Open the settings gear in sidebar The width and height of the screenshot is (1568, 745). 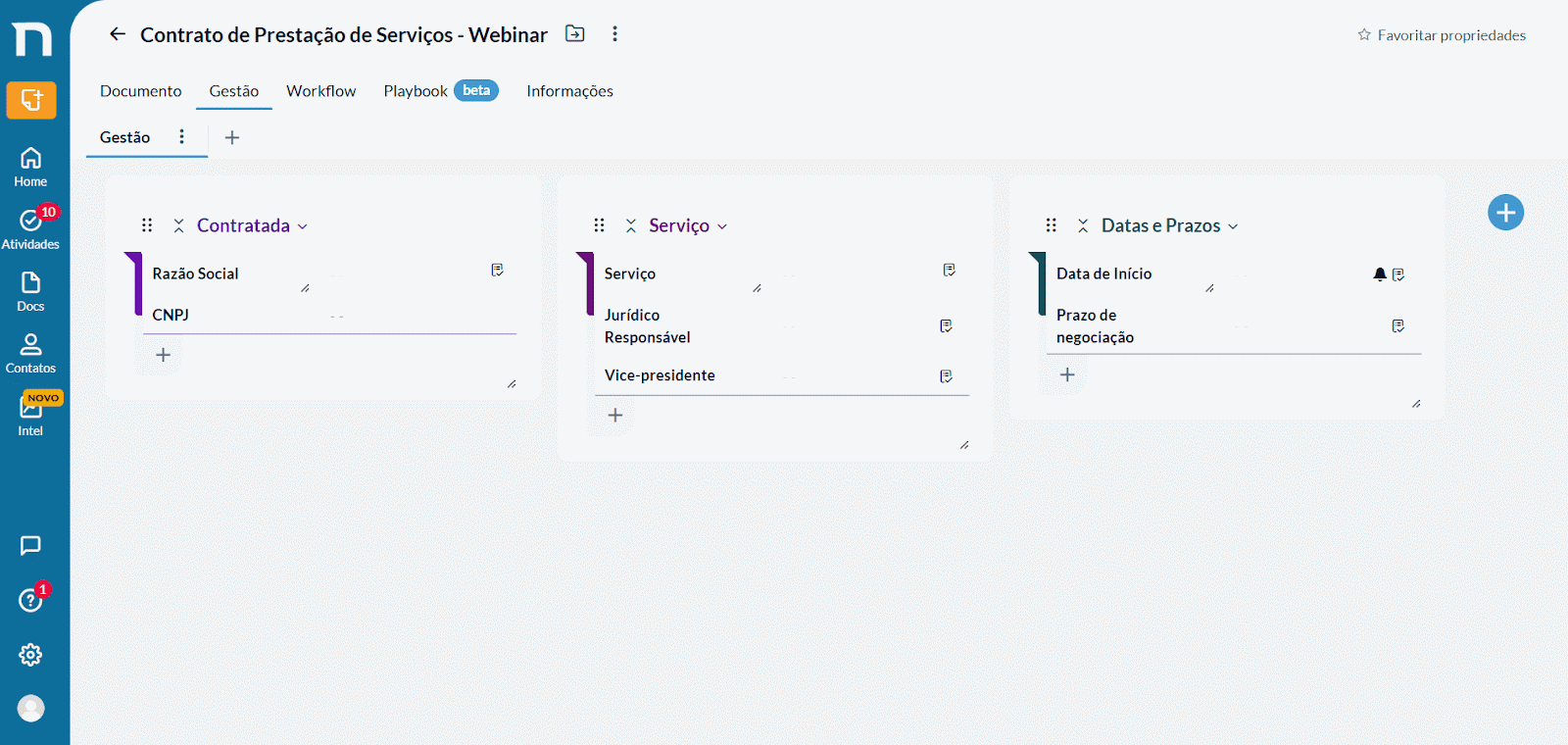click(30, 655)
